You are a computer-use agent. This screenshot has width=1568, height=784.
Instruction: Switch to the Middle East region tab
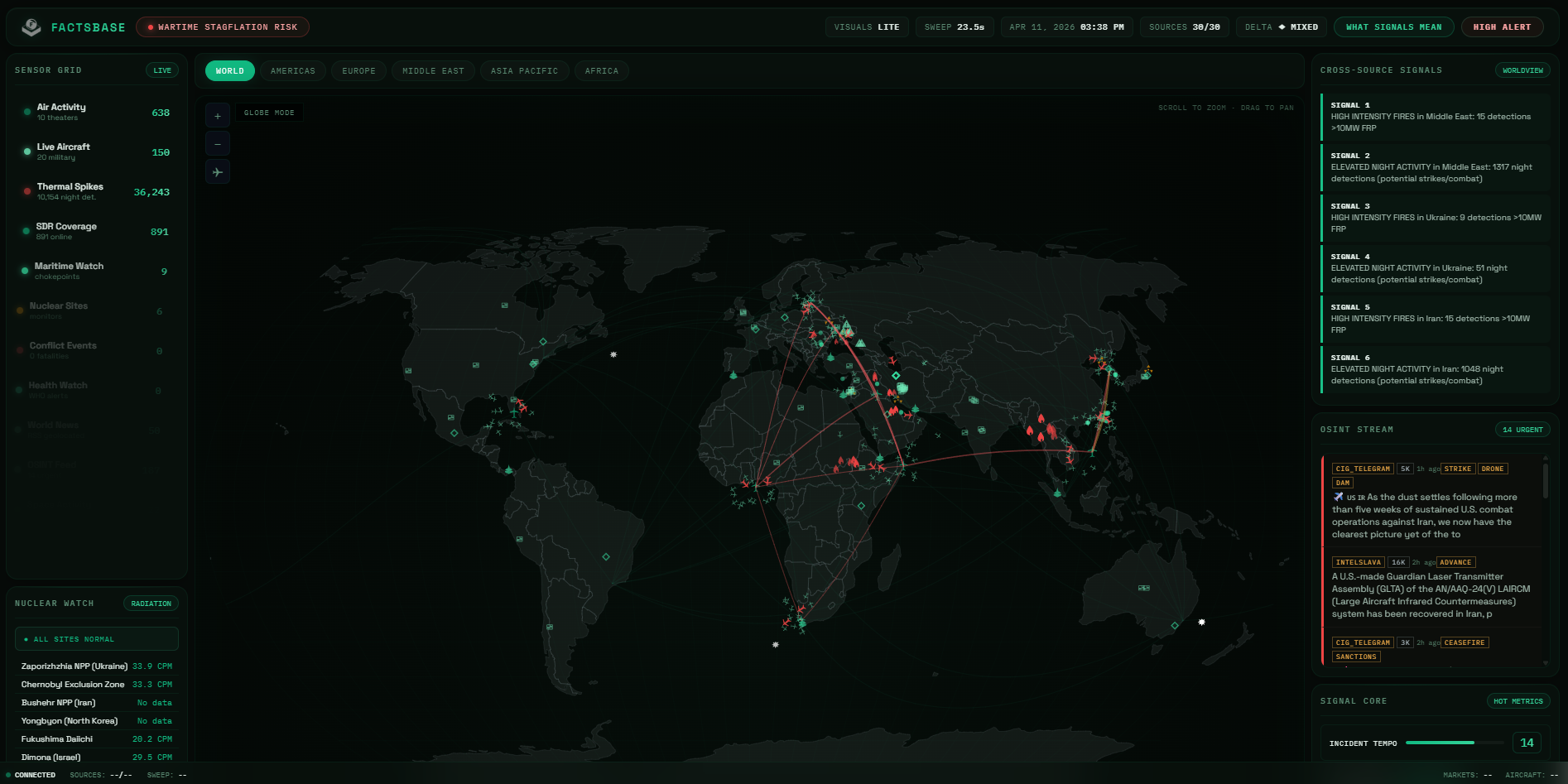coord(433,71)
